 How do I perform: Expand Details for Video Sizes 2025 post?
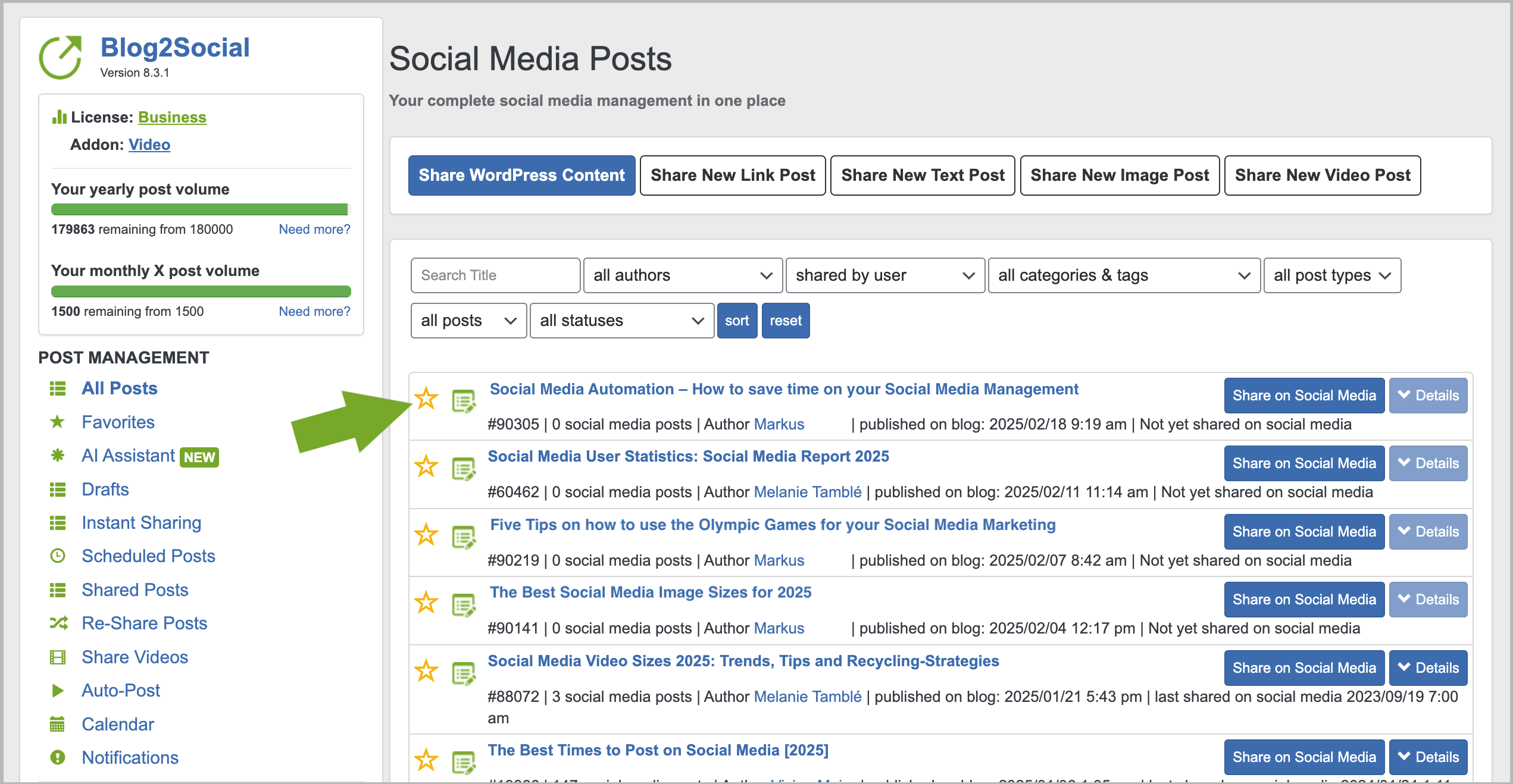pyautogui.click(x=1428, y=668)
